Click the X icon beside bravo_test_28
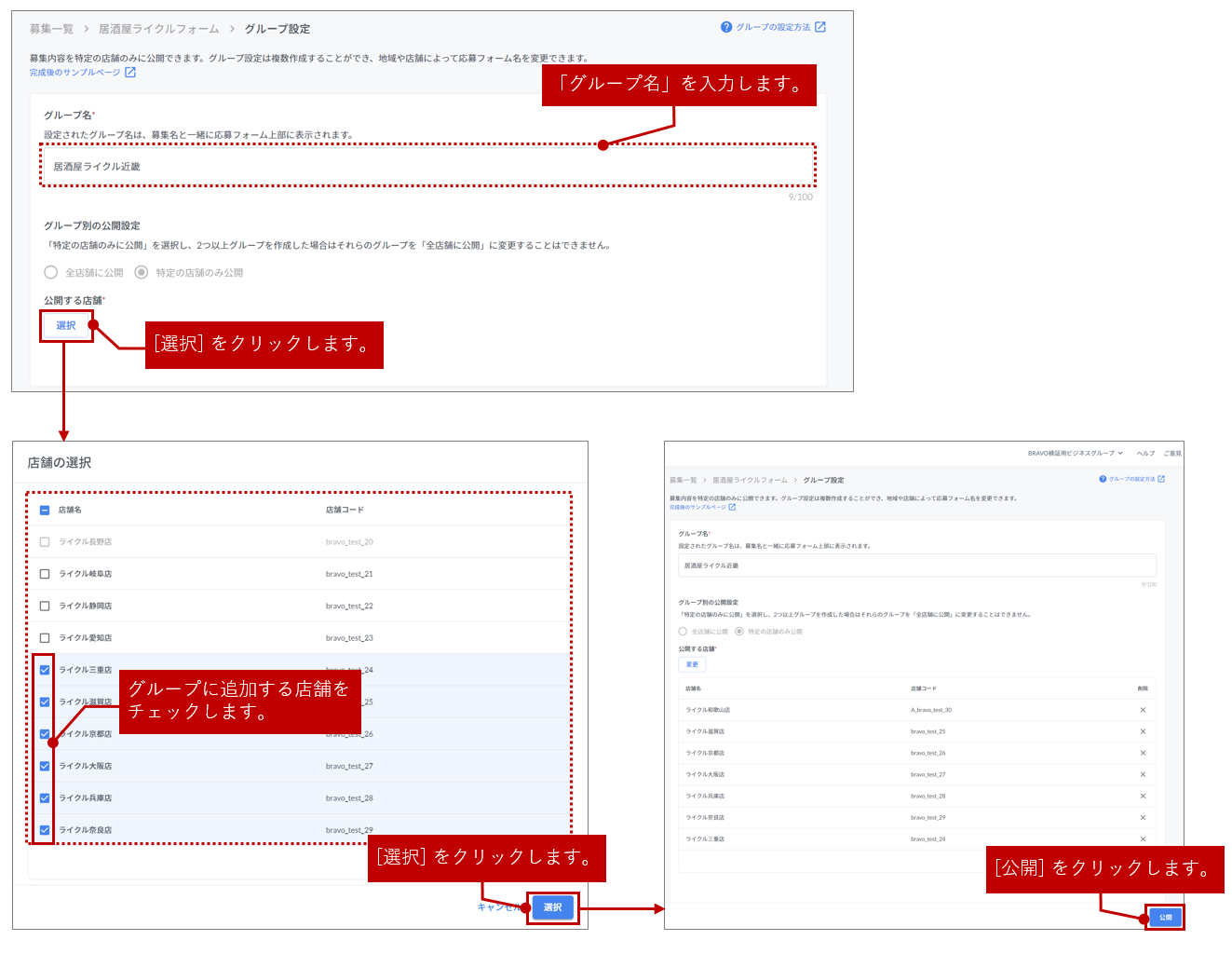The width and height of the screenshot is (1232, 954). click(x=1143, y=796)
